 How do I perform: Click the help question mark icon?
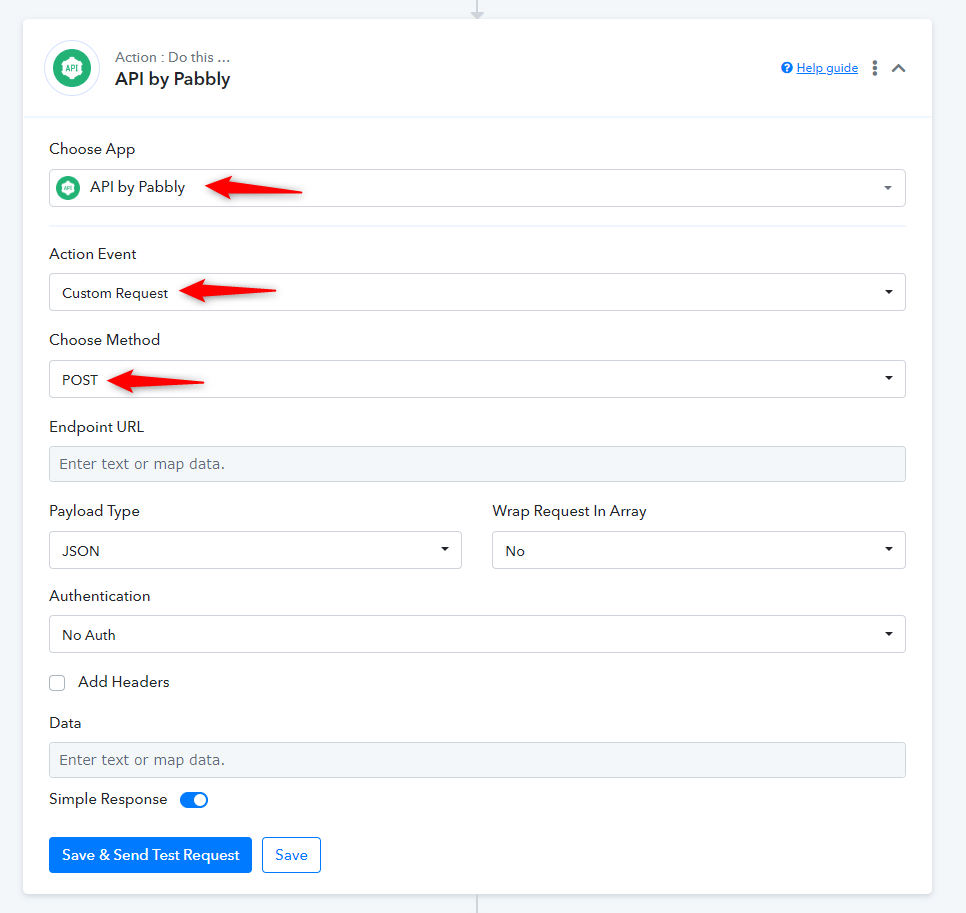coord(787,68)
